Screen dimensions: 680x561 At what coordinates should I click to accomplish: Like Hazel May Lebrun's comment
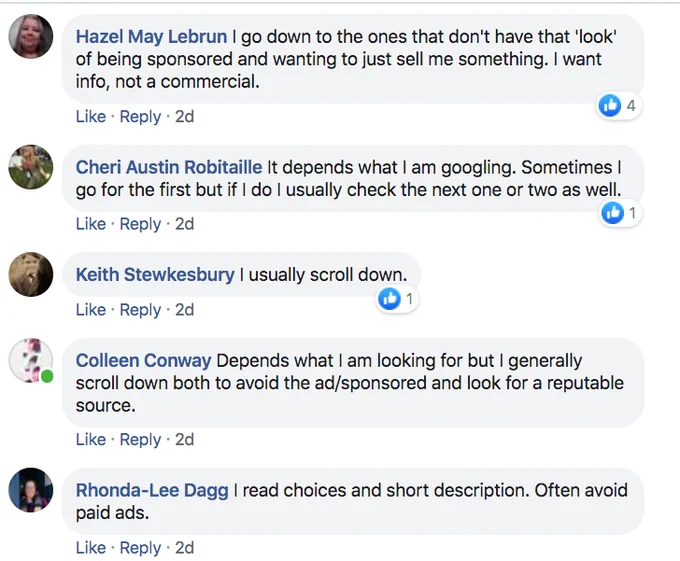[x=91, y=117]
